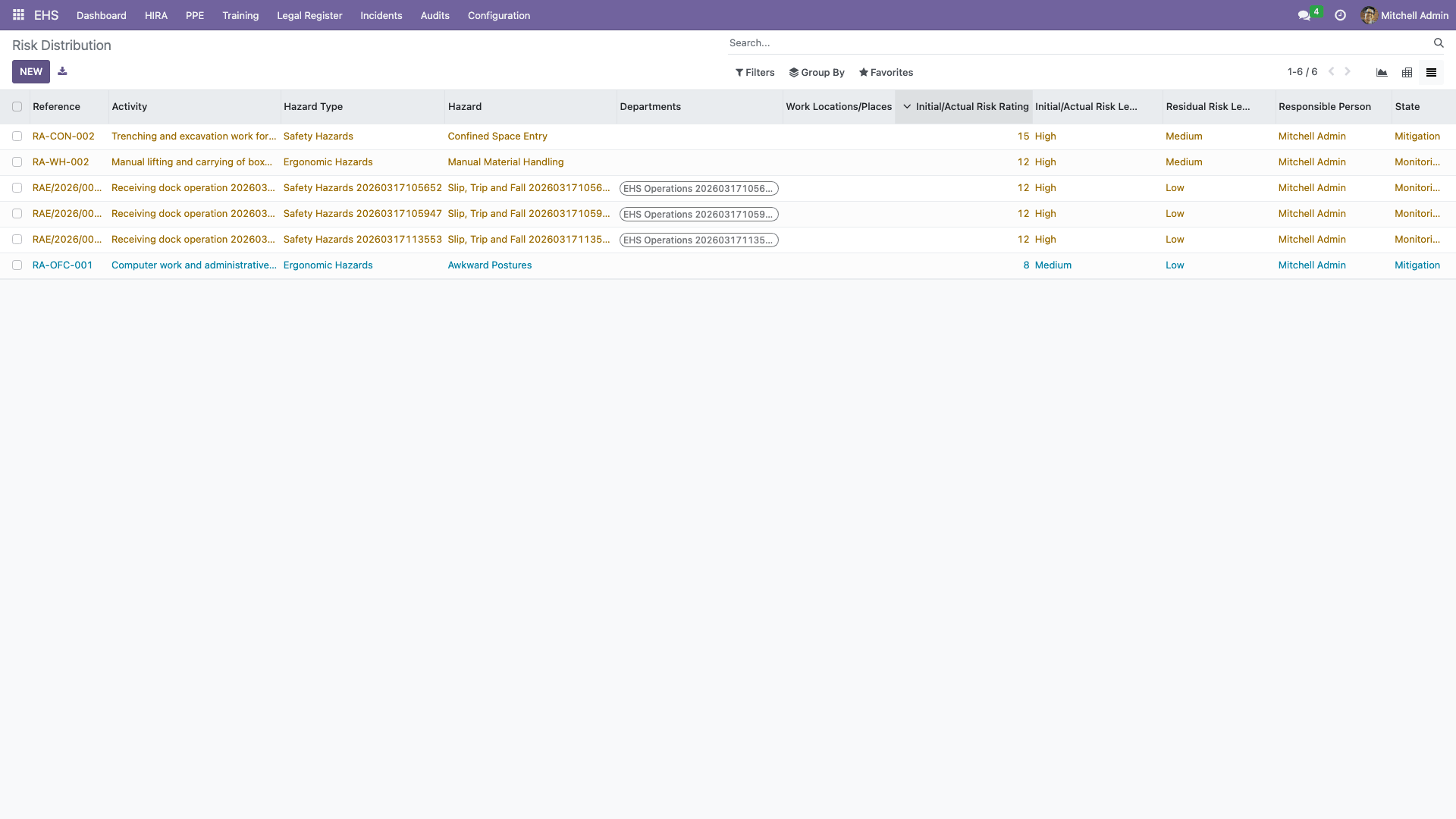This screenshot has height=819, width=1456.
Task: Open the Favorites dropdown
Action: click(885, 73)
